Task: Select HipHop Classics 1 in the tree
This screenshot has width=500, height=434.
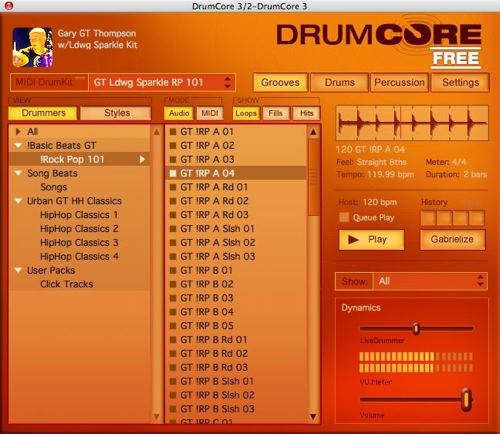Action: pyautogui.click(x=79, y=215)
